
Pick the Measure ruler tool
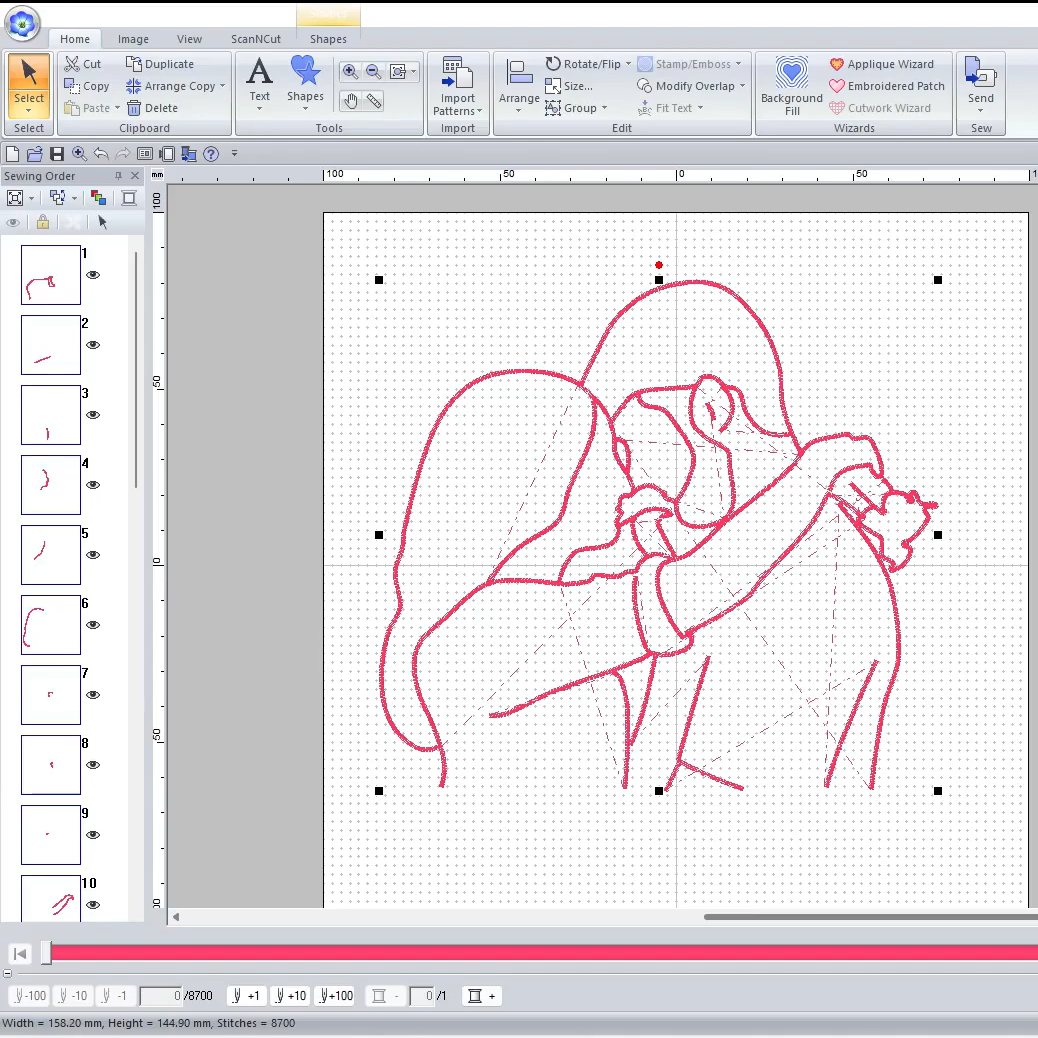(374, 100)
